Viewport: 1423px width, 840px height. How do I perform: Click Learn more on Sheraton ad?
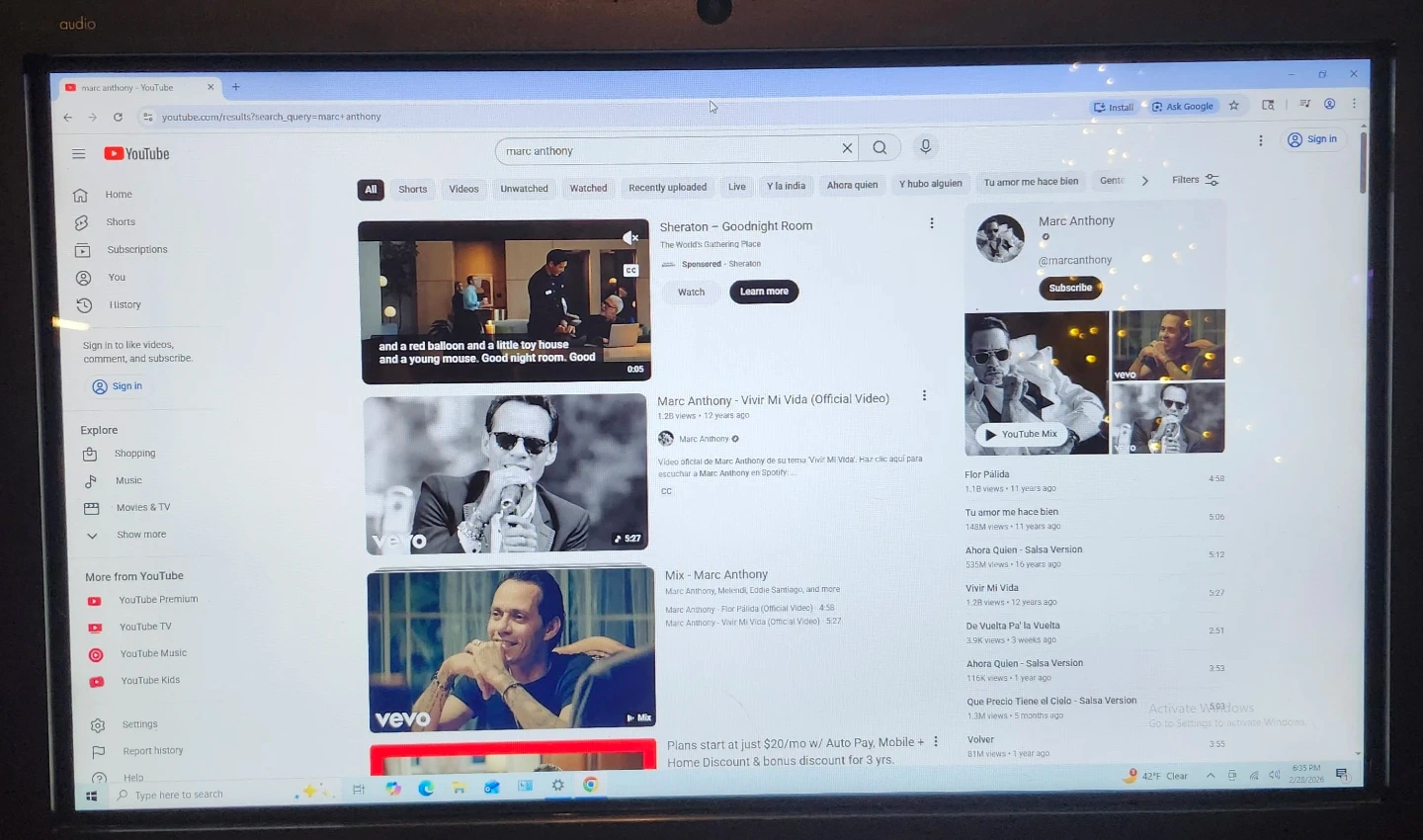point(764,292)
